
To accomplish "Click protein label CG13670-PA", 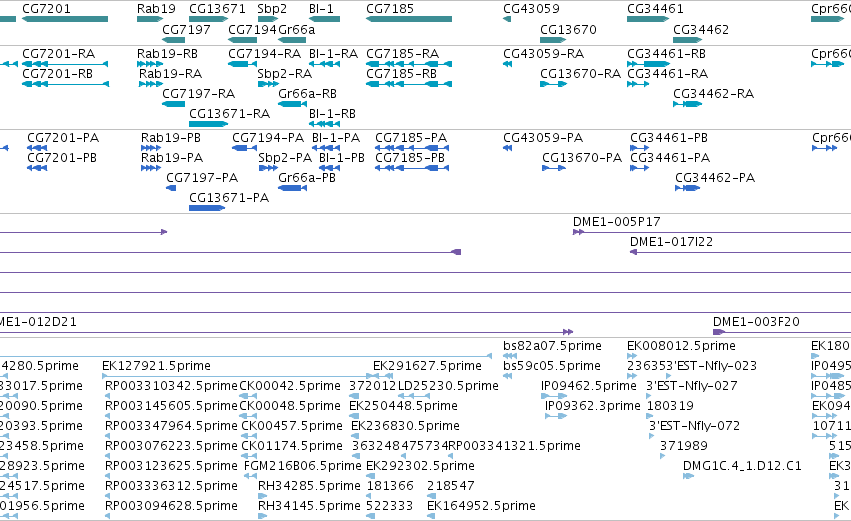I will pos(582,158).
